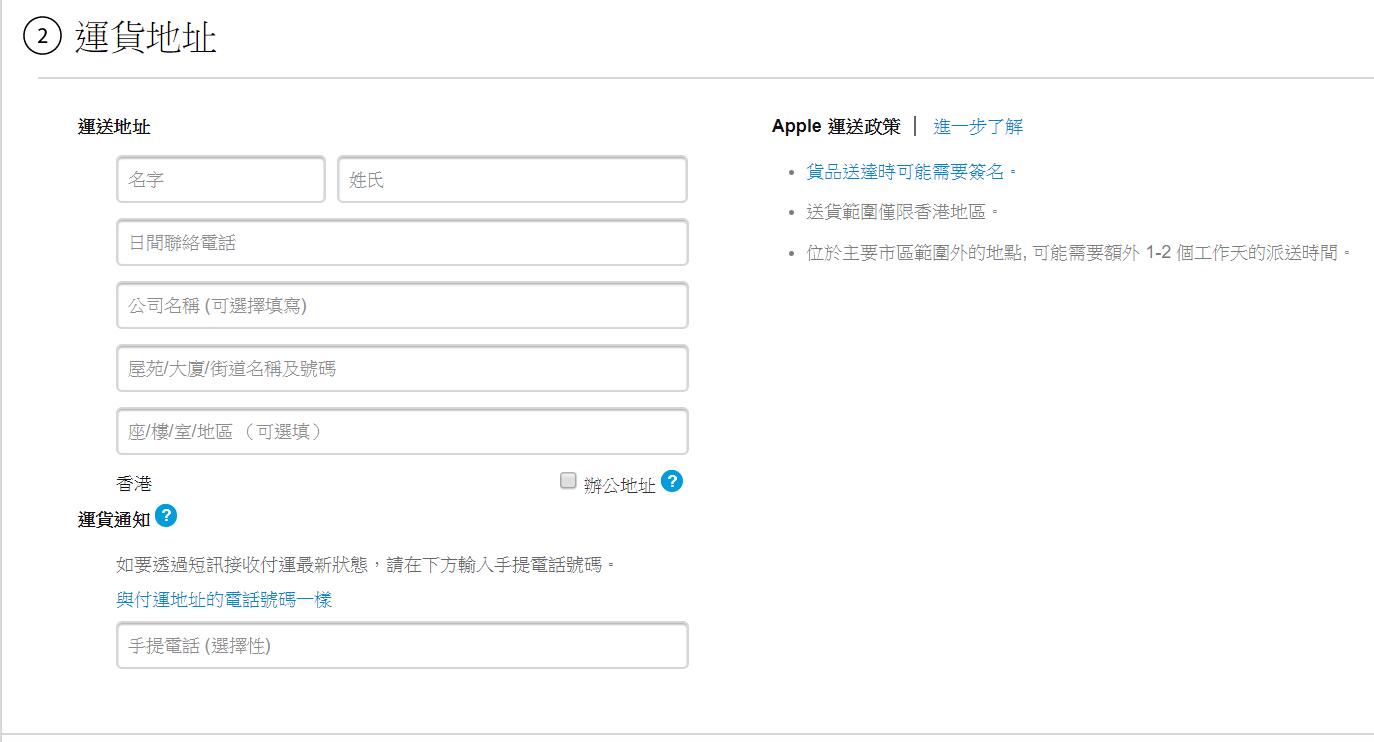Click the 屋苑/大廈/街道名稱及號碼 address field
Screen dimensions: 1374x742
400,368
